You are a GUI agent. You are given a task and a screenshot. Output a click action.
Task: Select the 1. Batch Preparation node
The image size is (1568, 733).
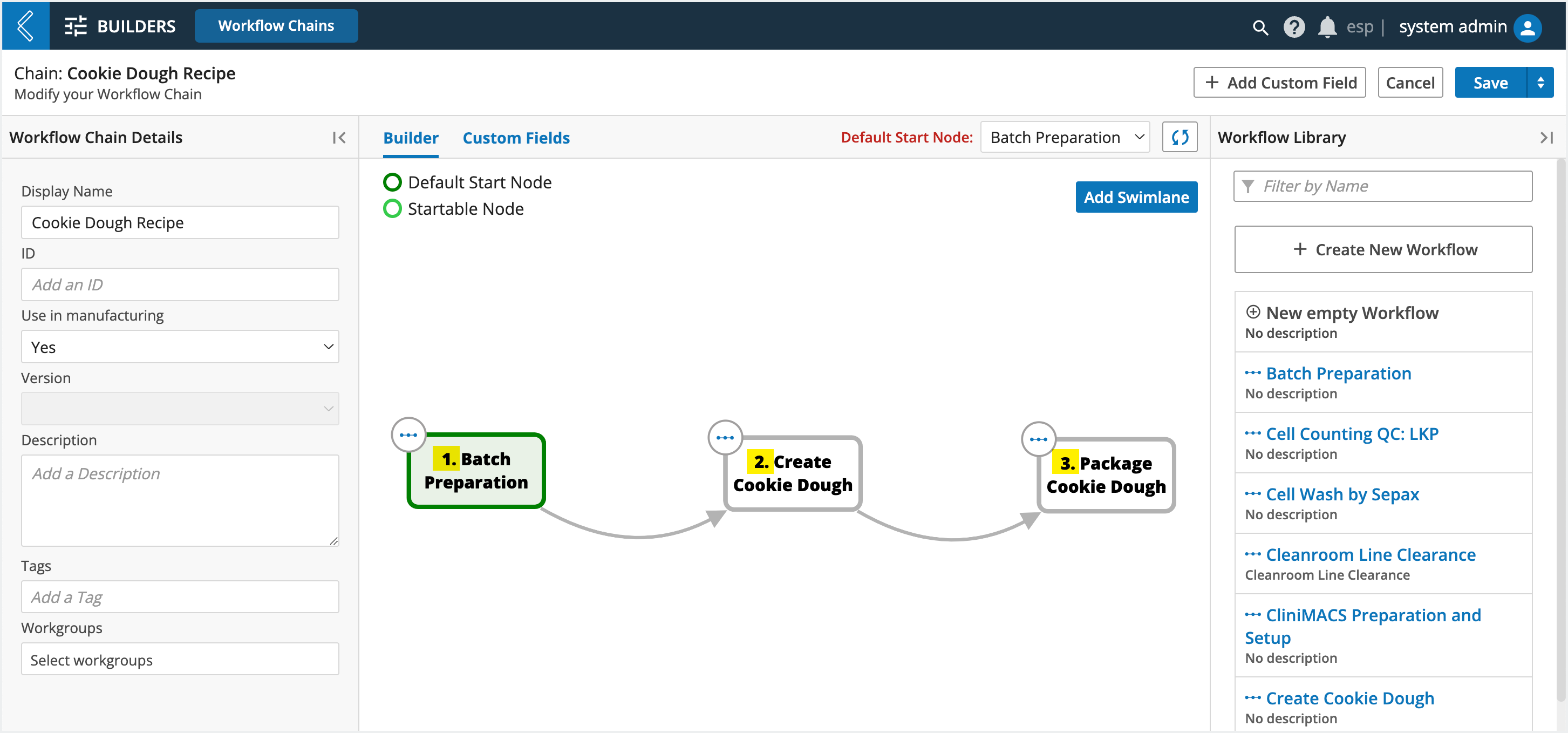(x=476, y=471)
